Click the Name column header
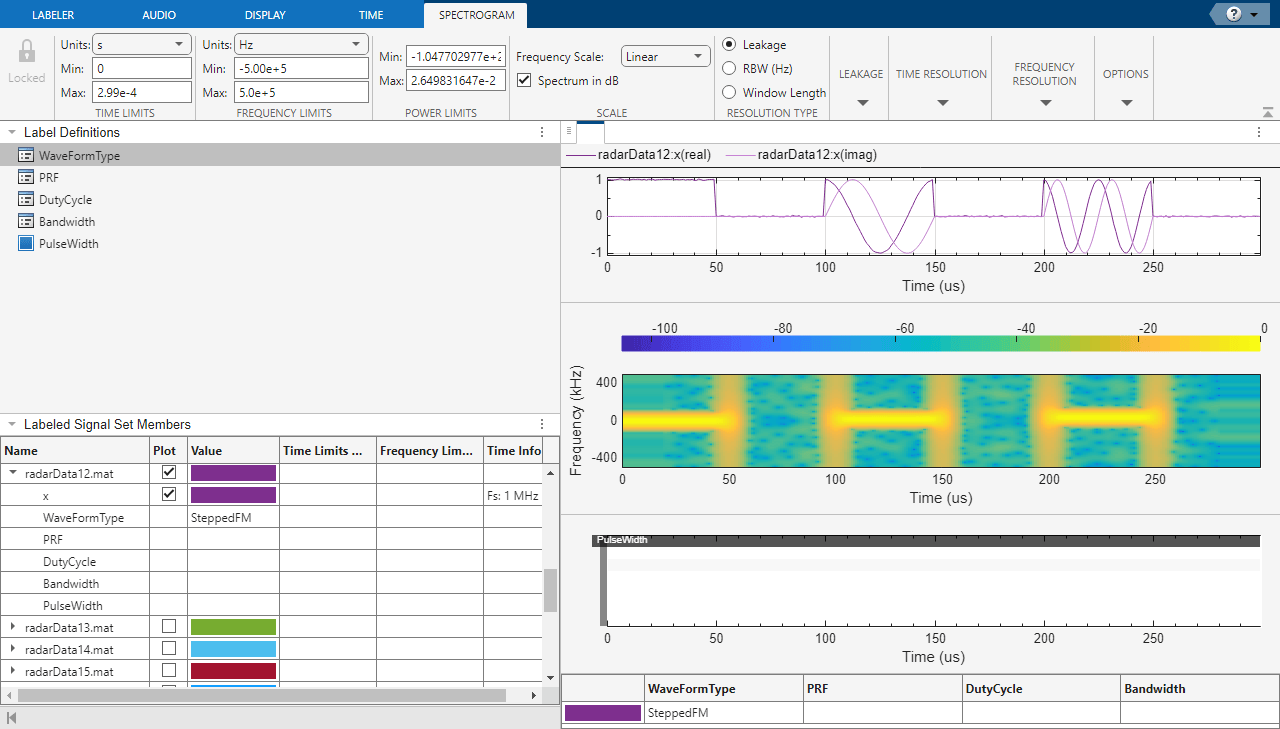This screenshot has width=1280, height=729. pyautogui.click(x=75, y=451)
